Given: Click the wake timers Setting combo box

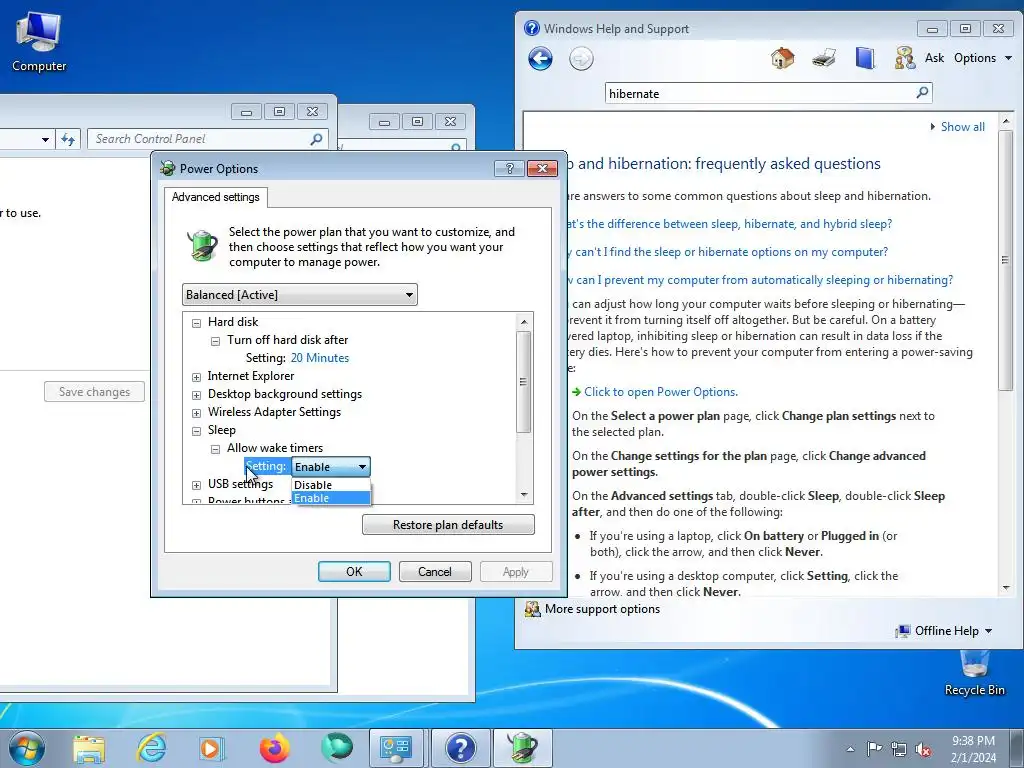Looking at the screenshot, I should click(x=331, y=467).
